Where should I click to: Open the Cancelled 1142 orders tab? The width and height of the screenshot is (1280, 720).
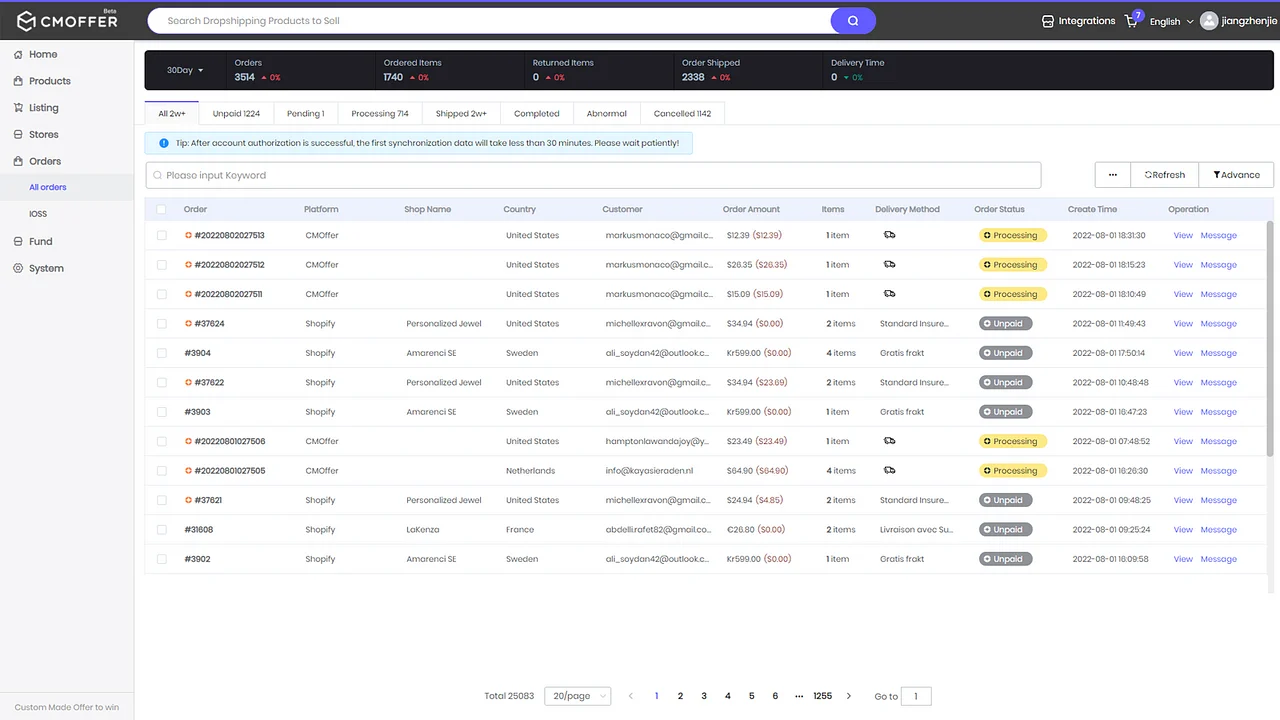point(682,113)
